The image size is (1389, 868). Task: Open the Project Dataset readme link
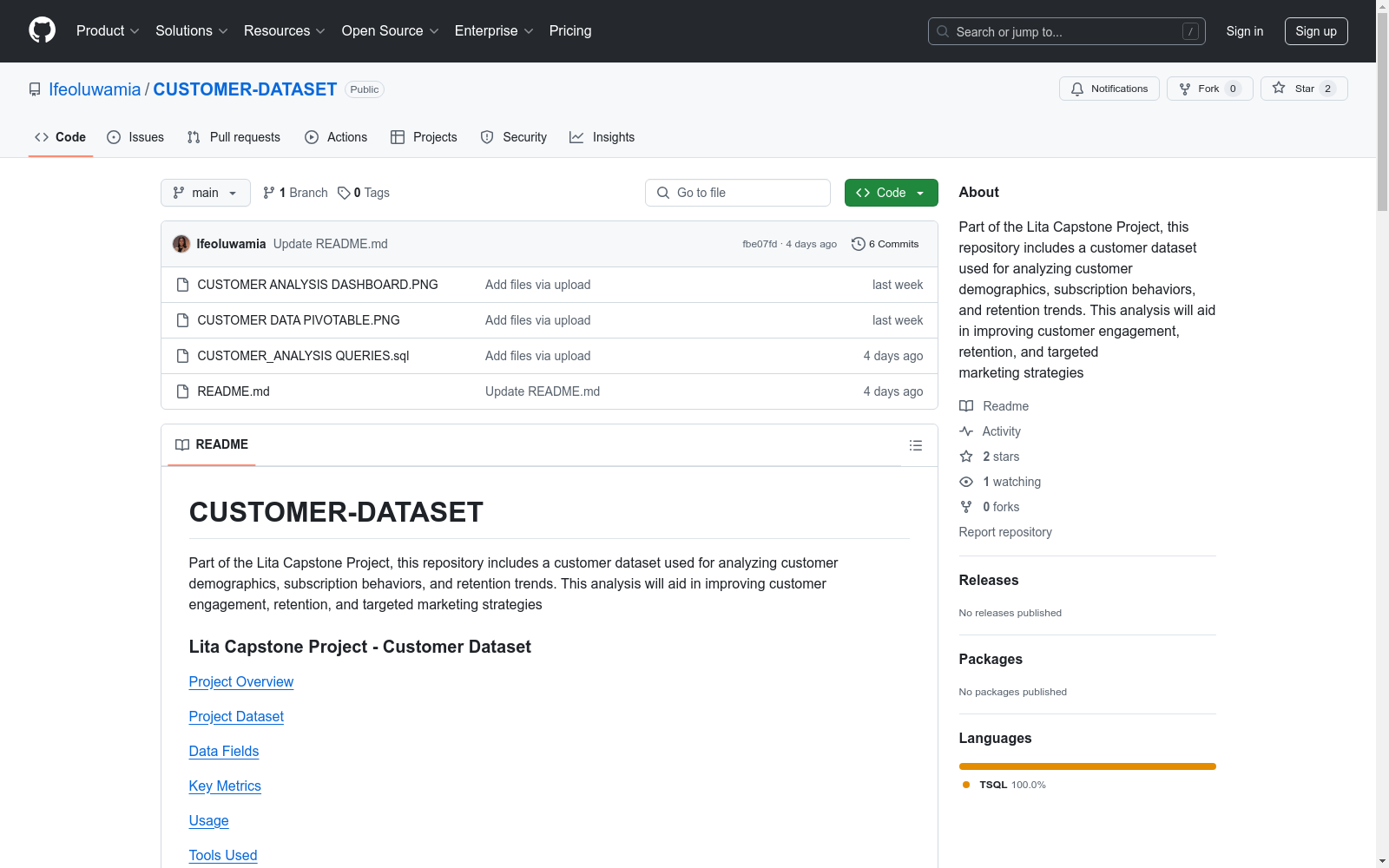click(x=236, y=717)
